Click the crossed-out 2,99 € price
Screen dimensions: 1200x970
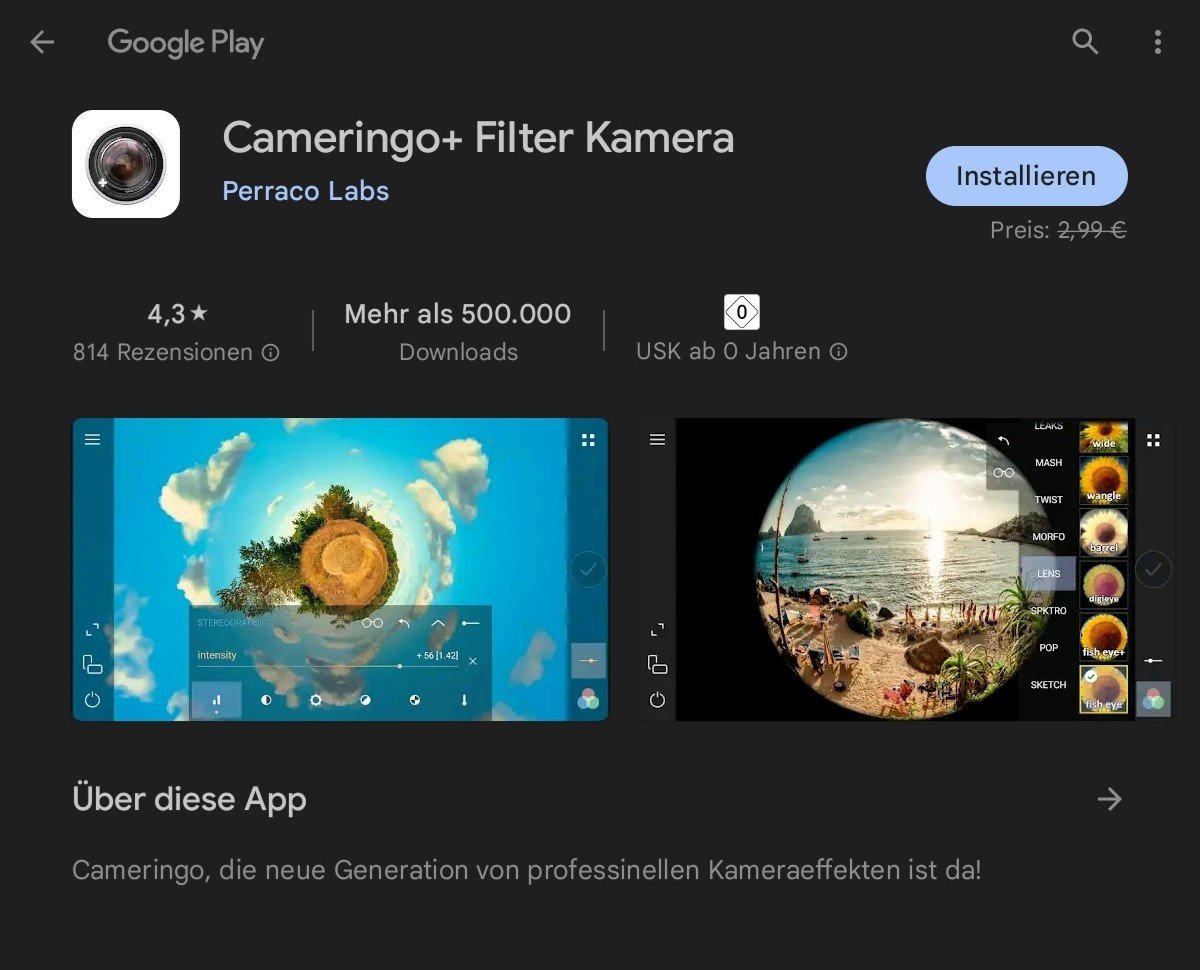tap(1092, 230)
